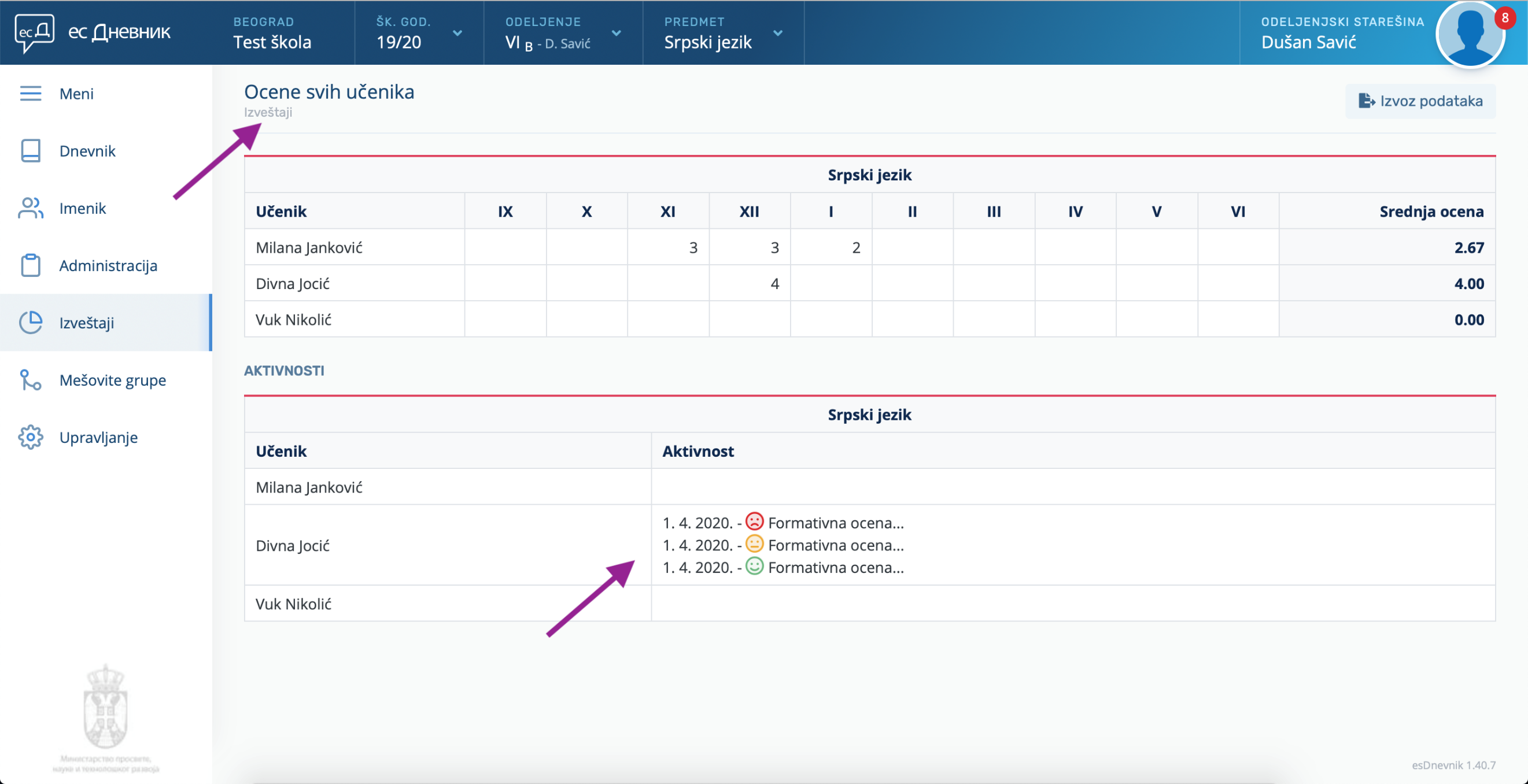Click the Imenik people icon
This screenshot has width=1528, height=784.
point(30,208)
